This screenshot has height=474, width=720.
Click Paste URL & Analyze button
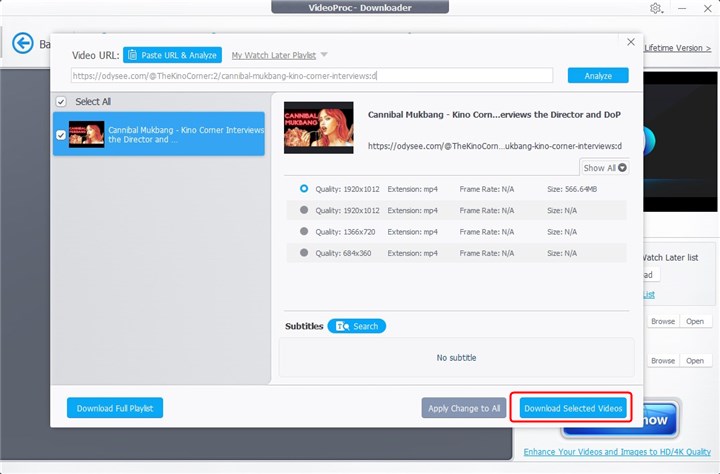point(172,55)
